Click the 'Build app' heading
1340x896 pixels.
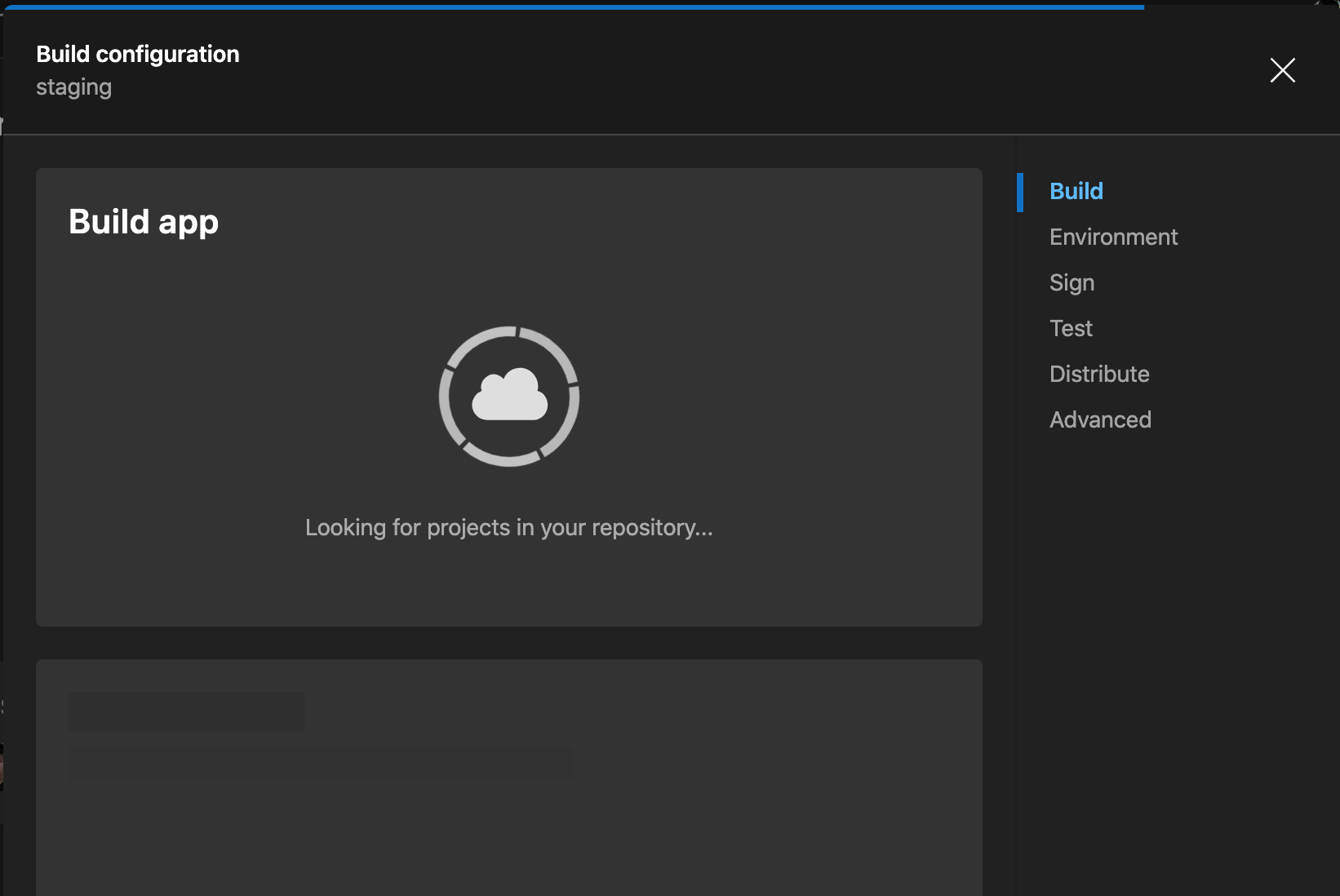pyautogui.click(x=144, y=222)
